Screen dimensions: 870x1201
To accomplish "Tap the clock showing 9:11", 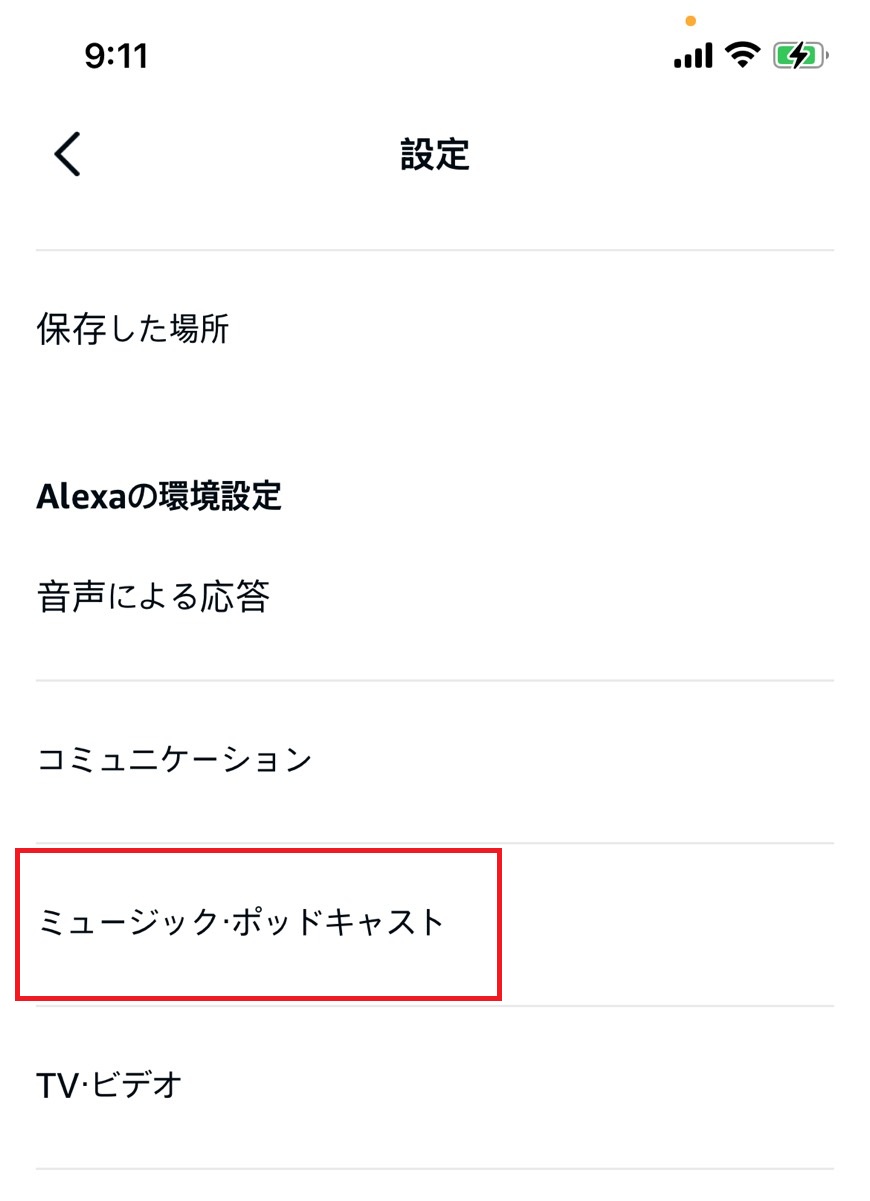I will (x=113, y=56).
